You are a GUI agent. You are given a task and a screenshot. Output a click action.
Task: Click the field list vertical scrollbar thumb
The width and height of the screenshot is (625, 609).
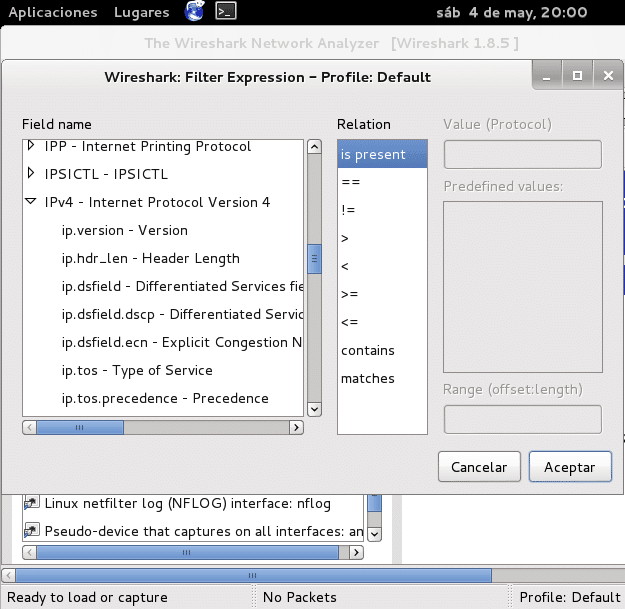[x=314, y=258]
